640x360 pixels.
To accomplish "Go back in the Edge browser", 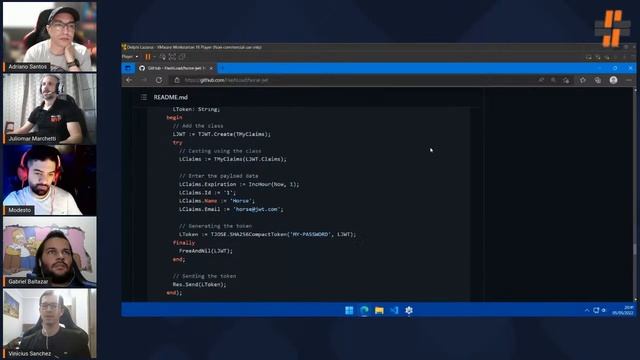I will [x=129, y=80].
